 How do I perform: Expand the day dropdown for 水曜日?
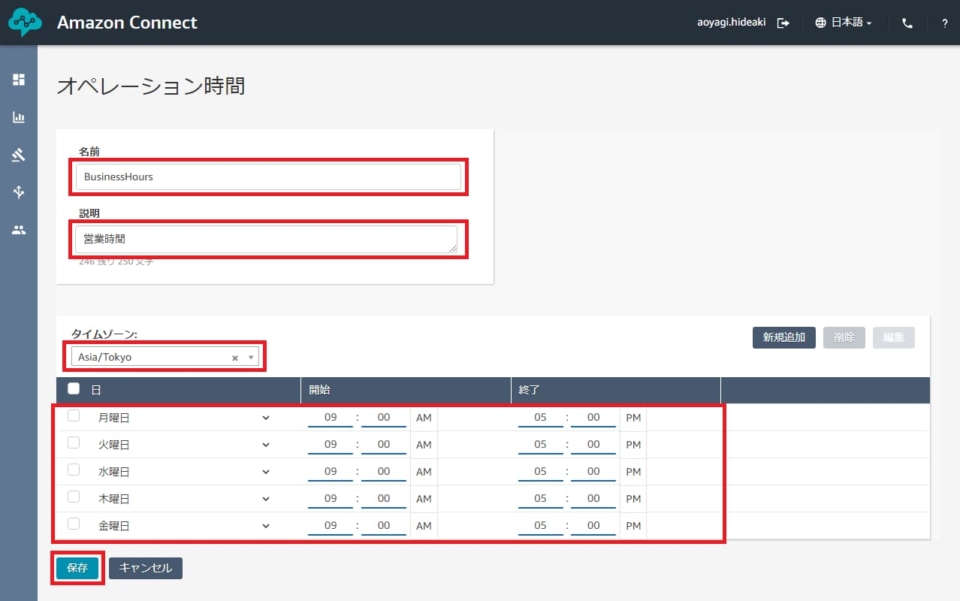pos(265,471)
